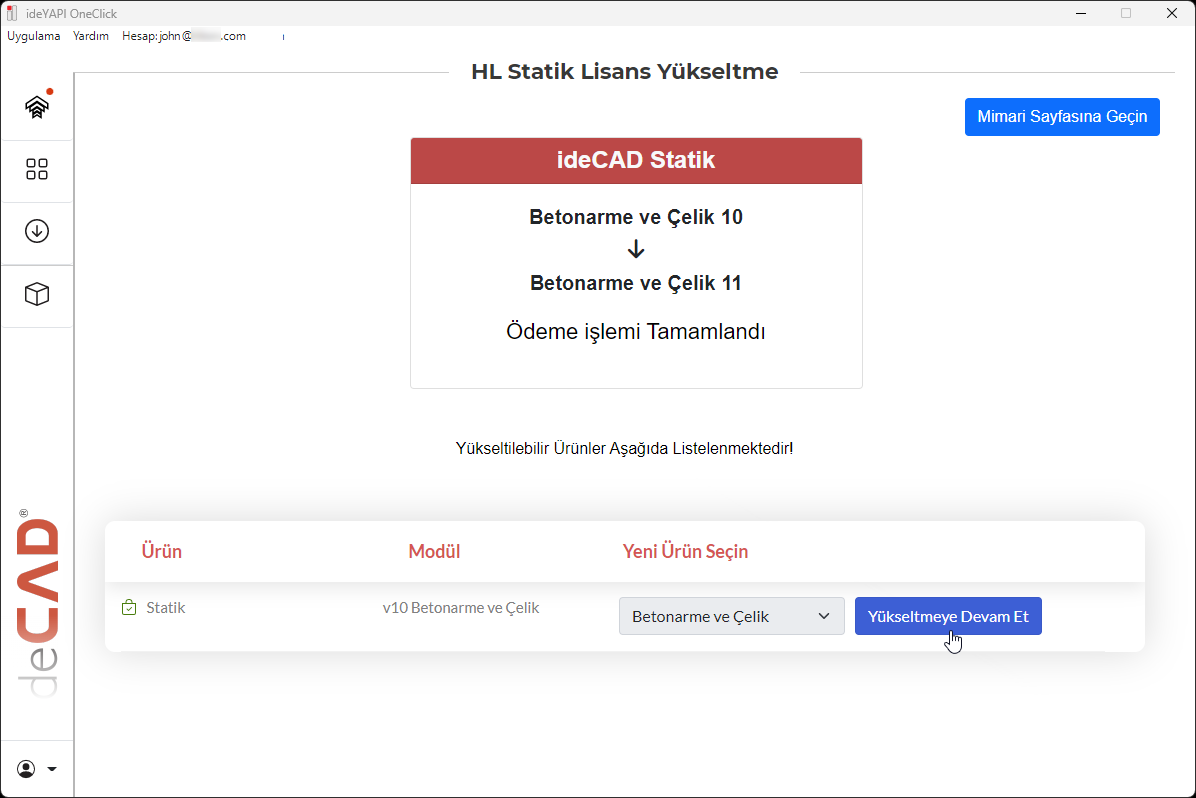Click Yükseltmeye Devam Et button
The image size is (1196, 798).
pyautogui.click(x=948, y=616)
